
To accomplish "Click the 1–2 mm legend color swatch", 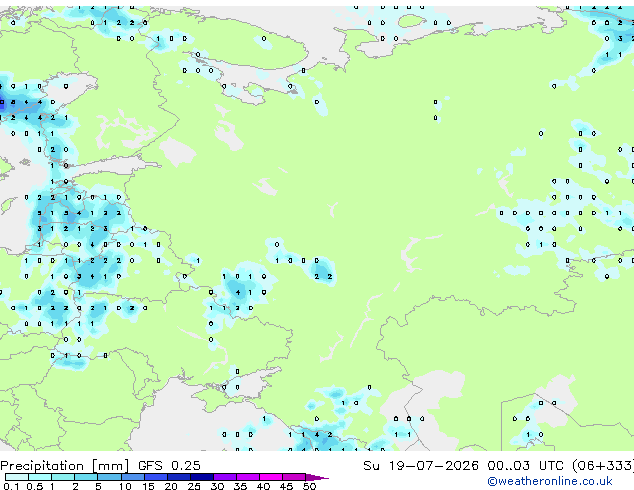I will tap(63, 477).
